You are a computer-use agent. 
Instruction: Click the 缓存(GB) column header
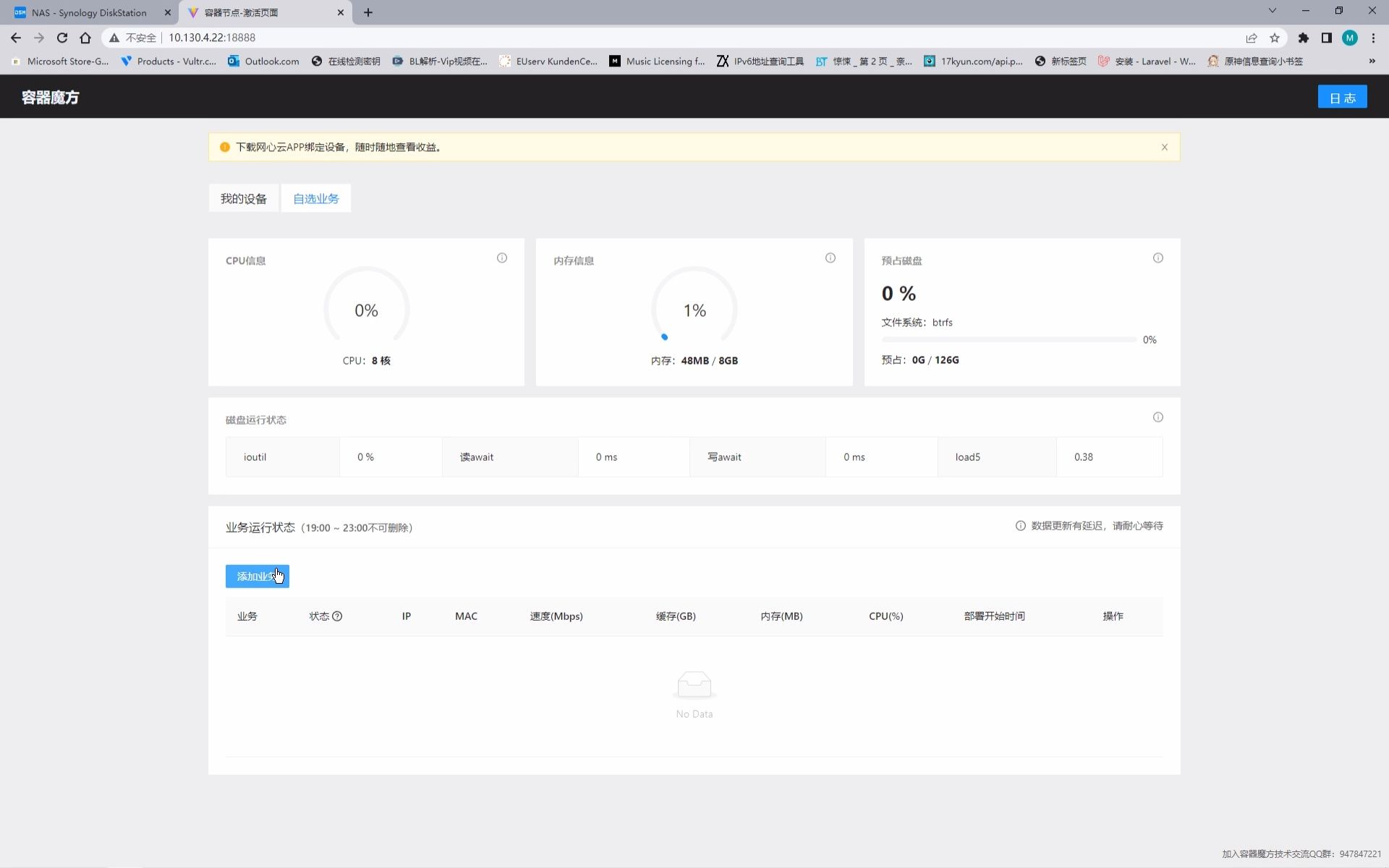(x=676, y=616)
